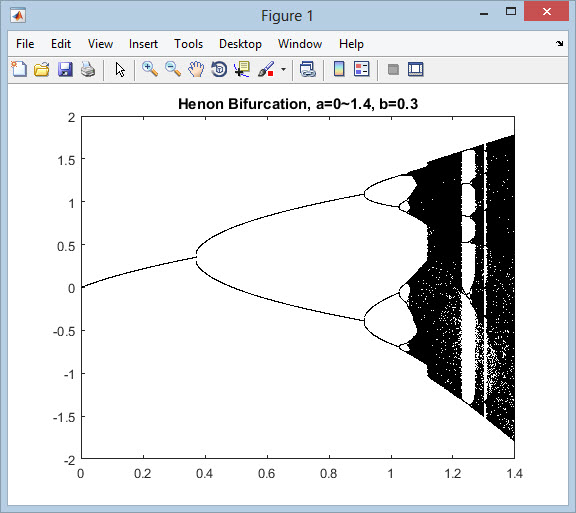
Task: Select the Edit Plot arrow tool
Action: (x=120, y=69)
